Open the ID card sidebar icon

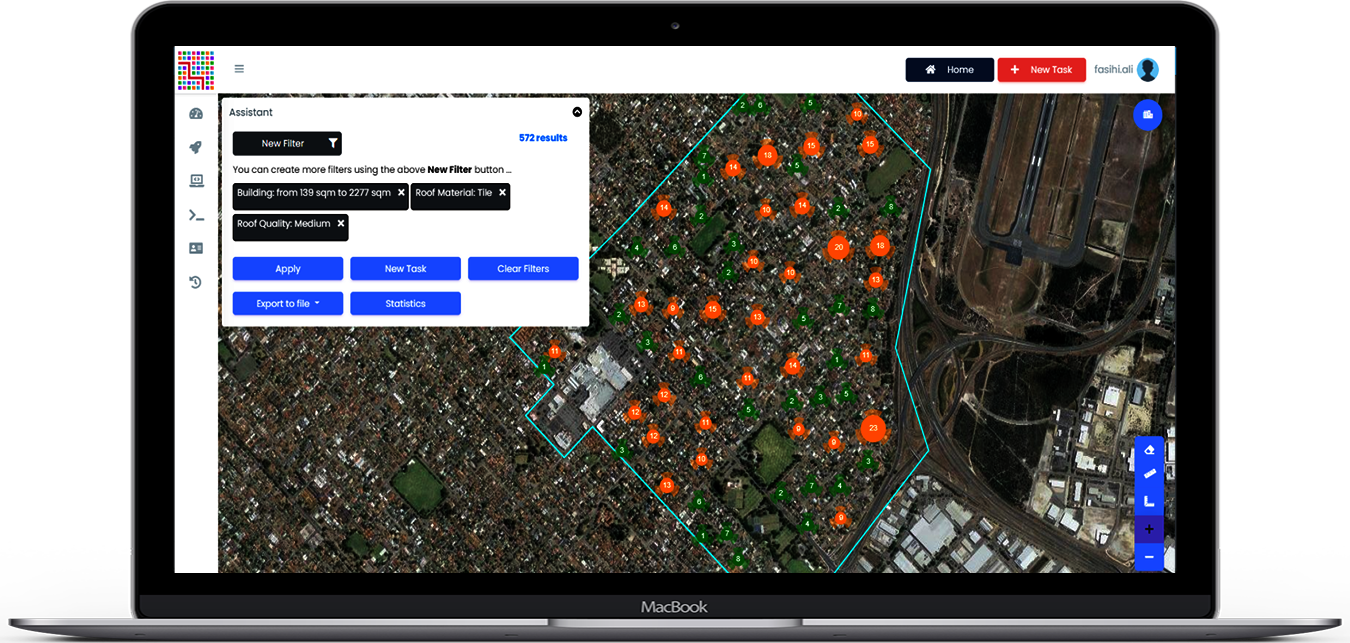pos(196,248)
